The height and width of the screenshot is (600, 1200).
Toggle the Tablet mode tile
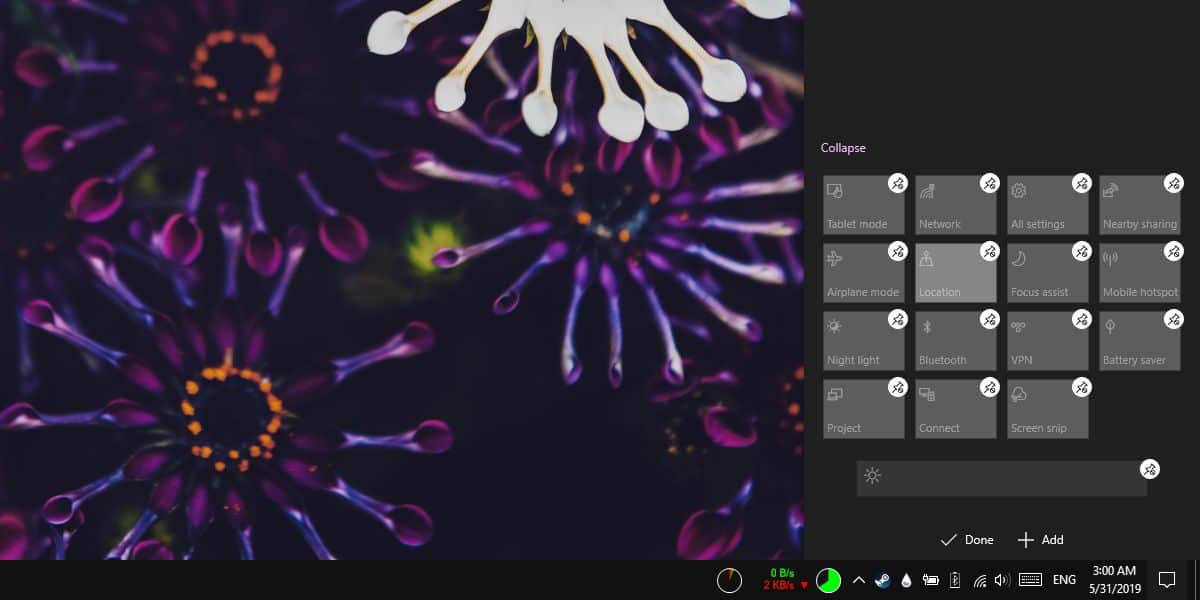pos(864,205)
